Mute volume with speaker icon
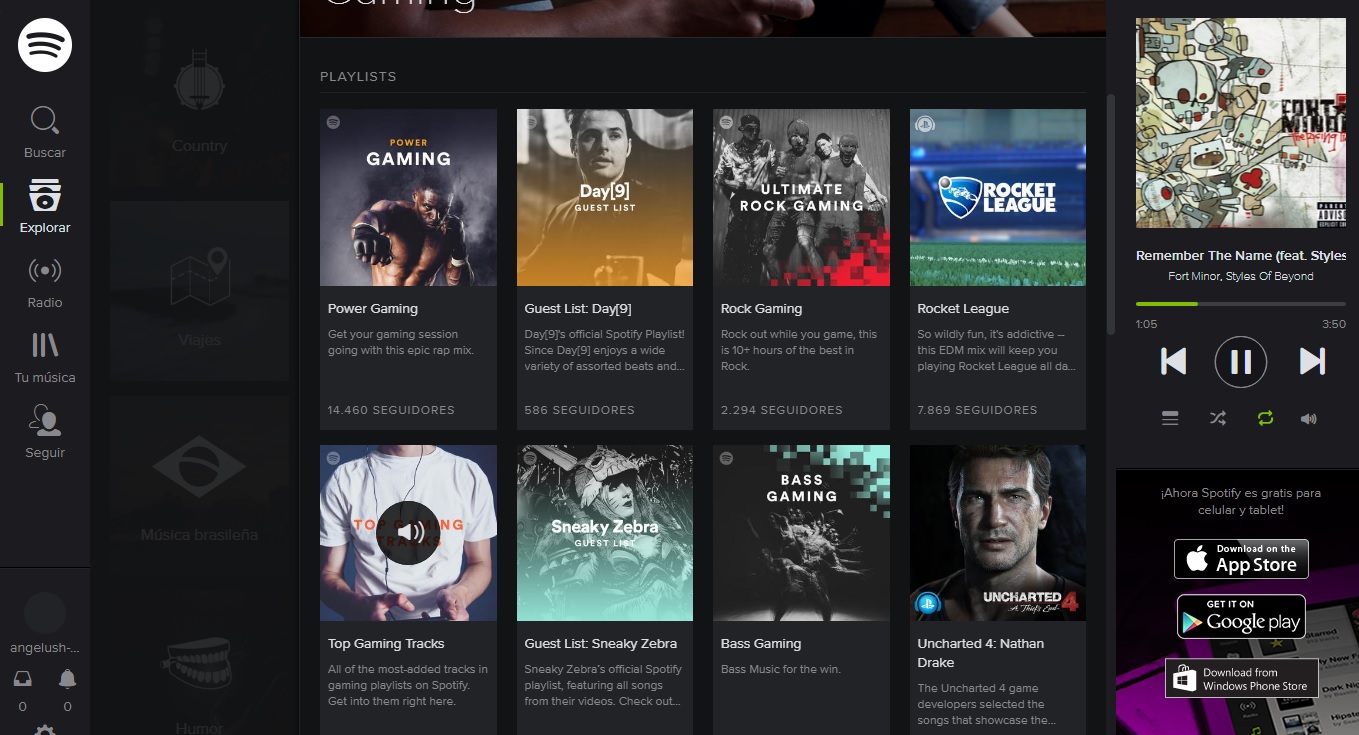 pyautogui.click(x=1309, y=418)
